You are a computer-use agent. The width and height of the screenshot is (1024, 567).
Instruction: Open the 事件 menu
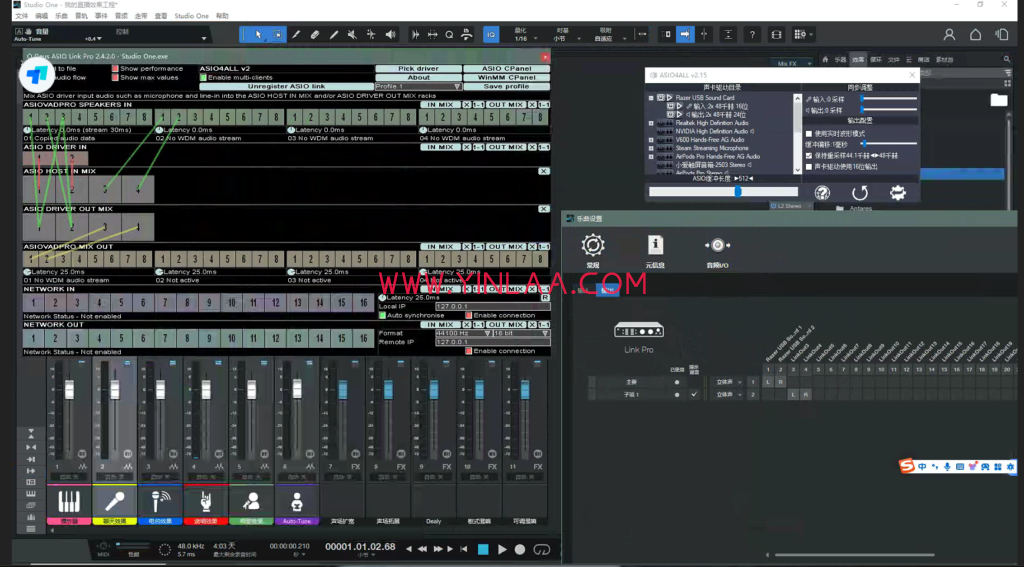[x=101, y=16]
